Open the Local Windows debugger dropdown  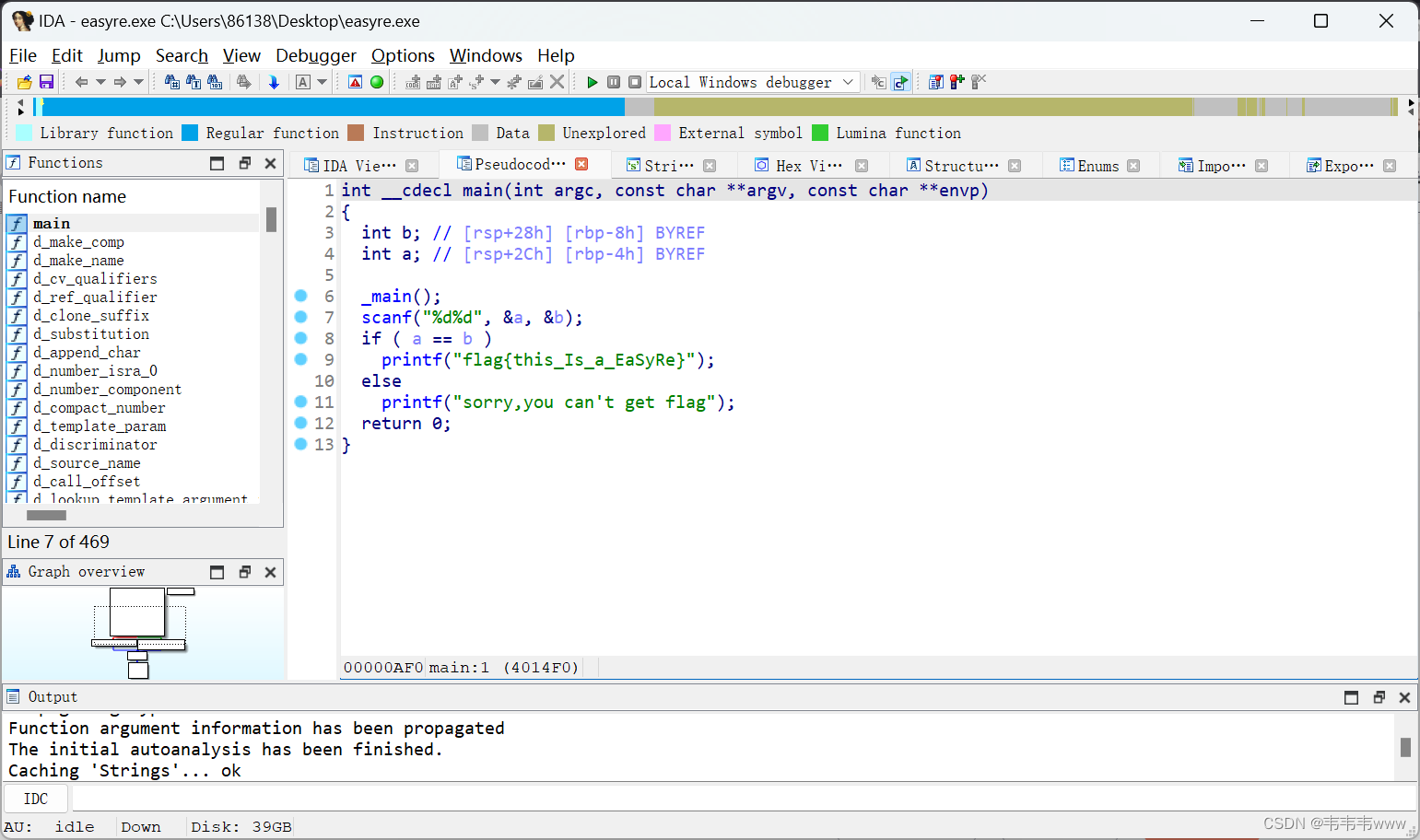pyautogui.click(x=754, y=82)
